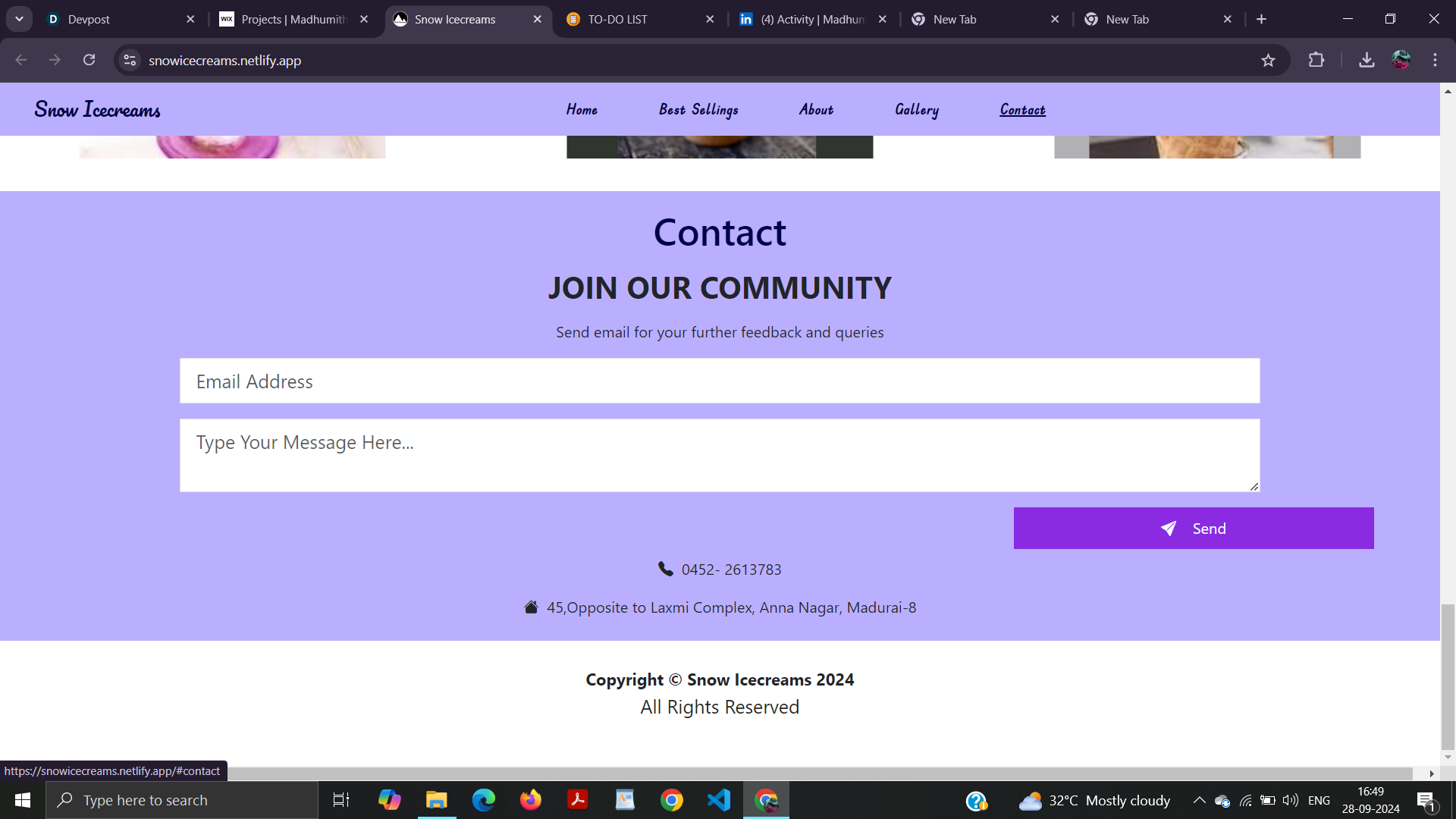Image resolution: width=1456 pixels, height=819 pixels.
Task: Launch Firefox from the taskbar
Action: (x=531, y=800)
